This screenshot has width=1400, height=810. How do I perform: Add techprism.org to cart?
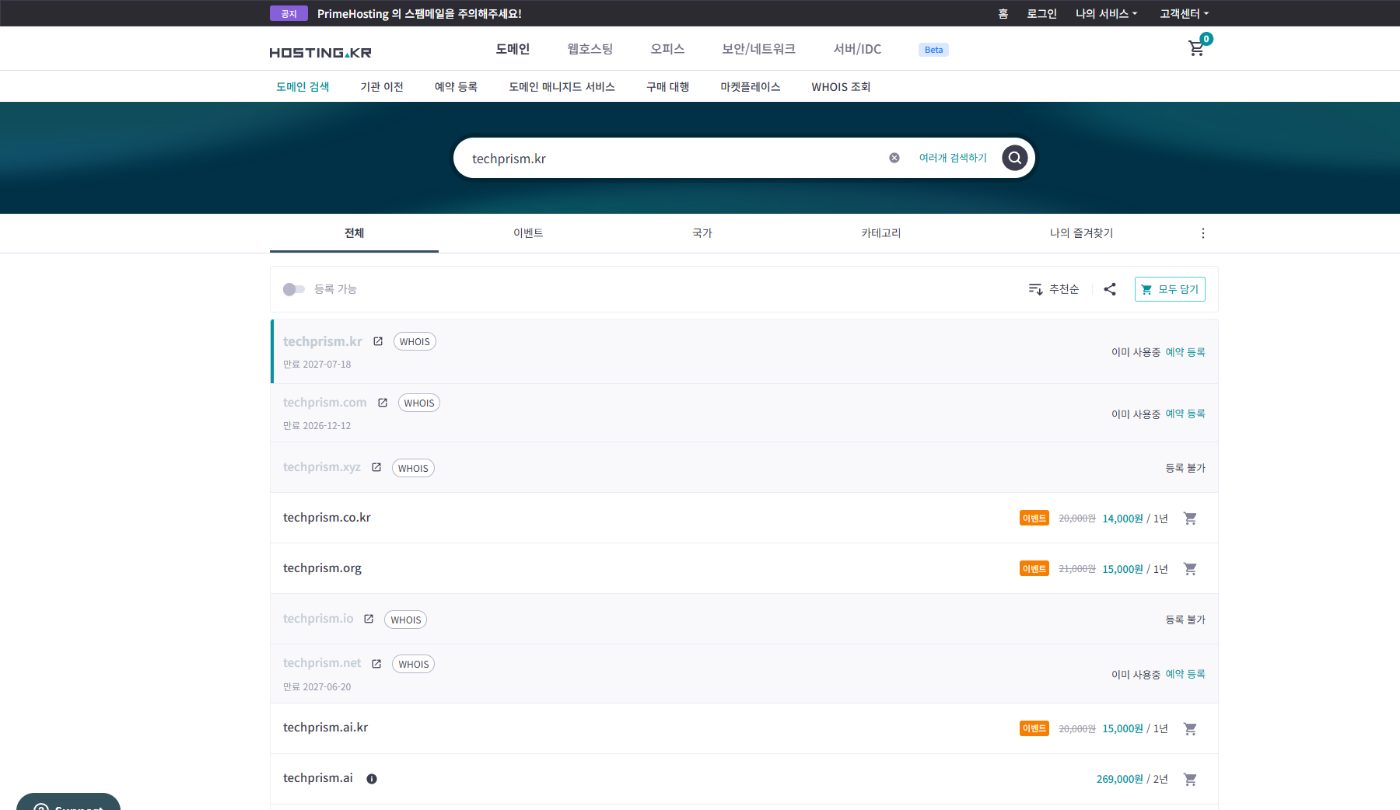coord(1190,568)
